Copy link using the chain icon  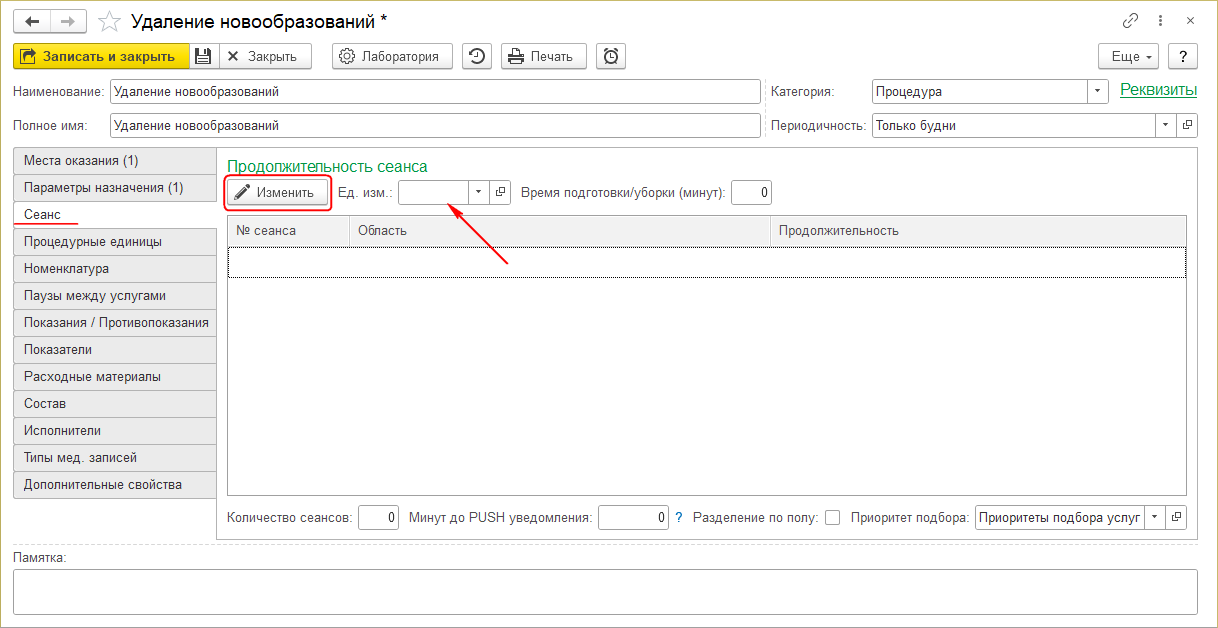[x=1131, y=20]
